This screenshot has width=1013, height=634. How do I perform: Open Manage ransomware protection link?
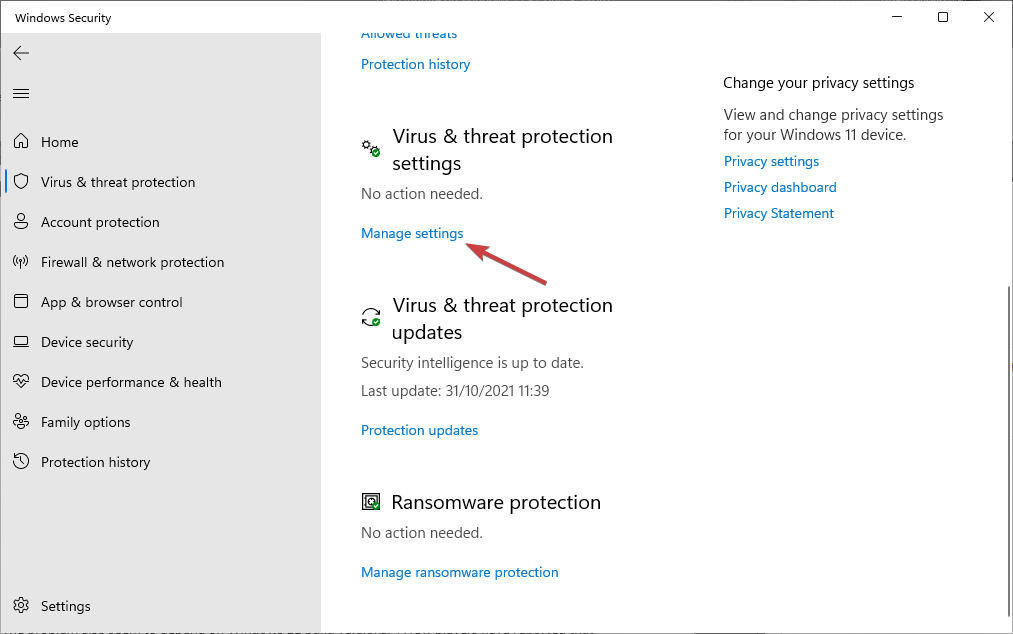(459, 573)
